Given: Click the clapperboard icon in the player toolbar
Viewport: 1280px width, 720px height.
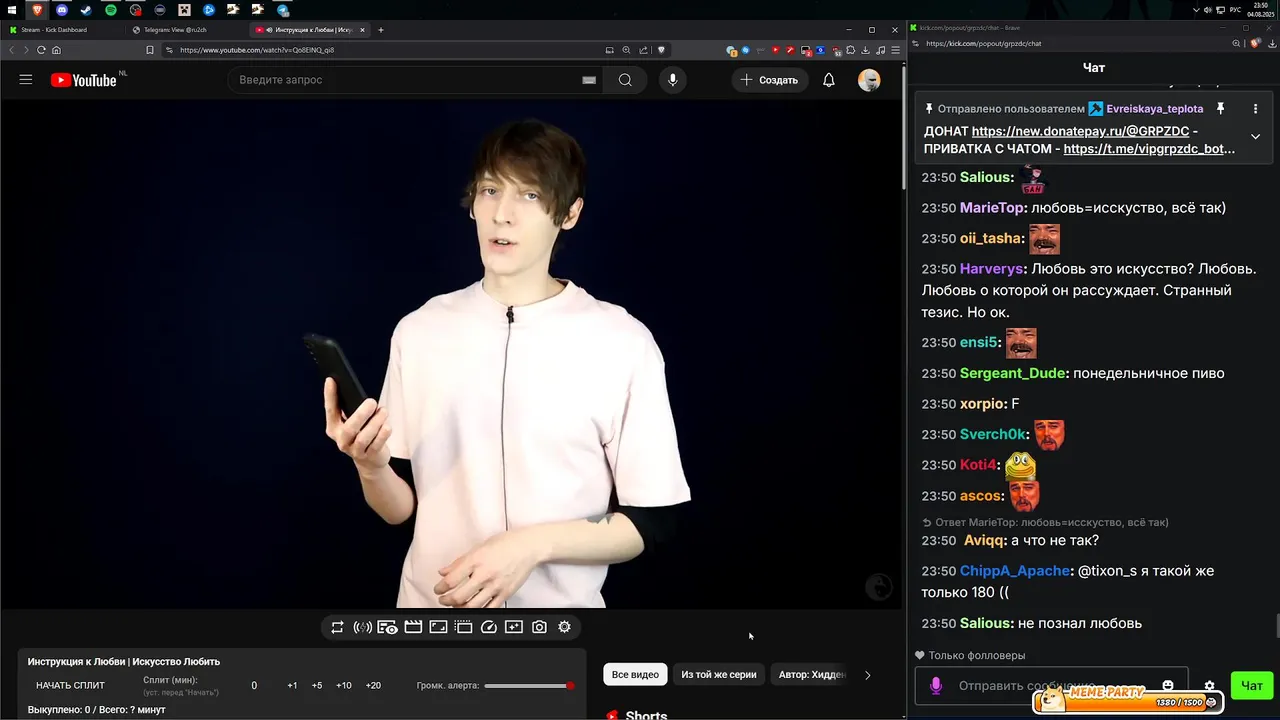Looking at the screenshot, I should click(x=413, y=627).
